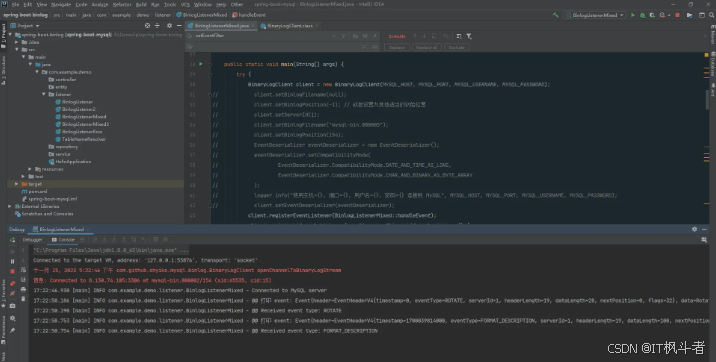The width and height of the screenshot is (716, 362).
Task: Open the Navigate menu
Action: click(x=61, y=4)
